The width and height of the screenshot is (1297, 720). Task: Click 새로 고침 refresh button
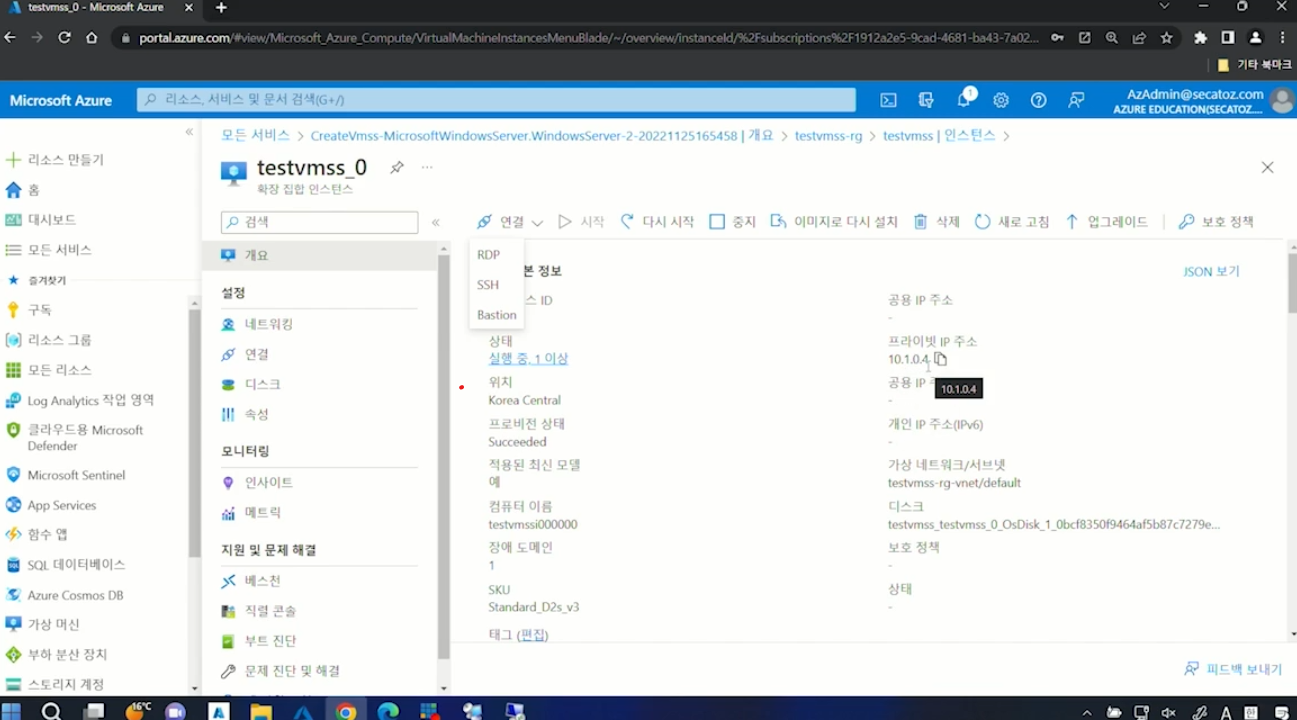[x=1012, y=222]
